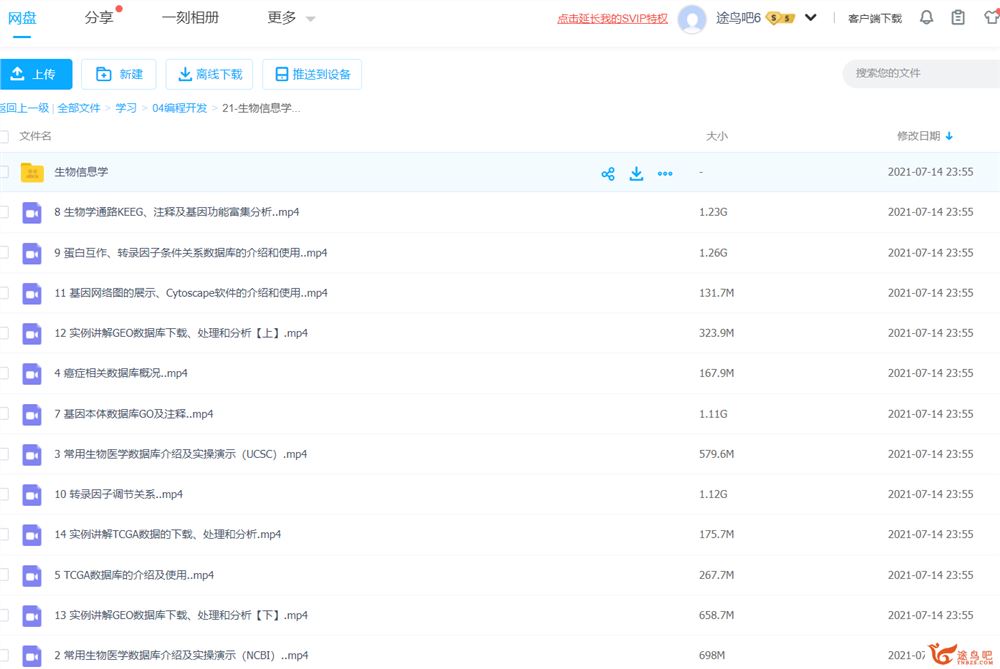Click the 点击延长我的SVIP特权 link
Screen dimensions: 1000x669
pos(612,18)
